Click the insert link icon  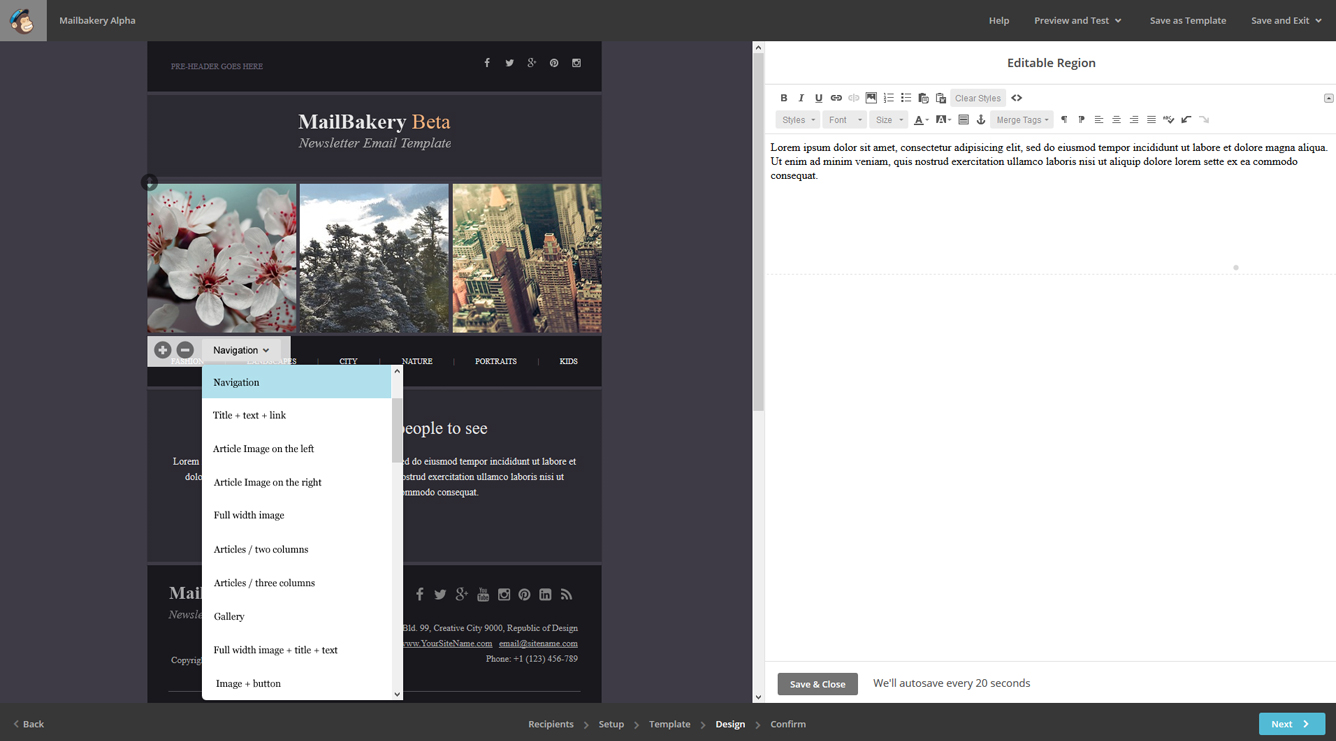pos(836,98)
